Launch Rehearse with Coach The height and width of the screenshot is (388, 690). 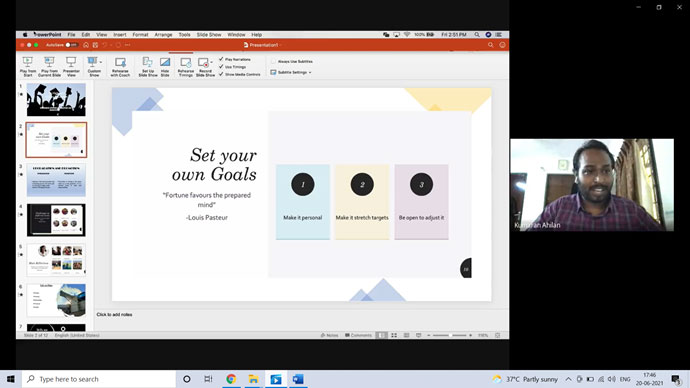tap(120, 66)
